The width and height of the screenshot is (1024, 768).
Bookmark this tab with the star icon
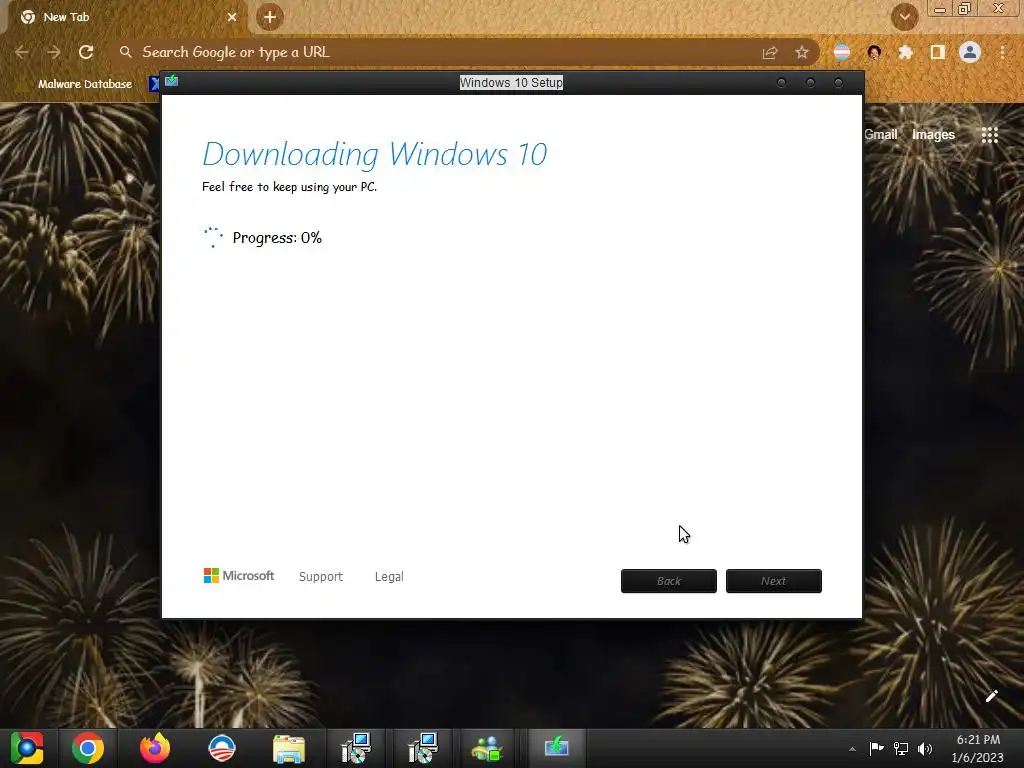coord(802,53)
